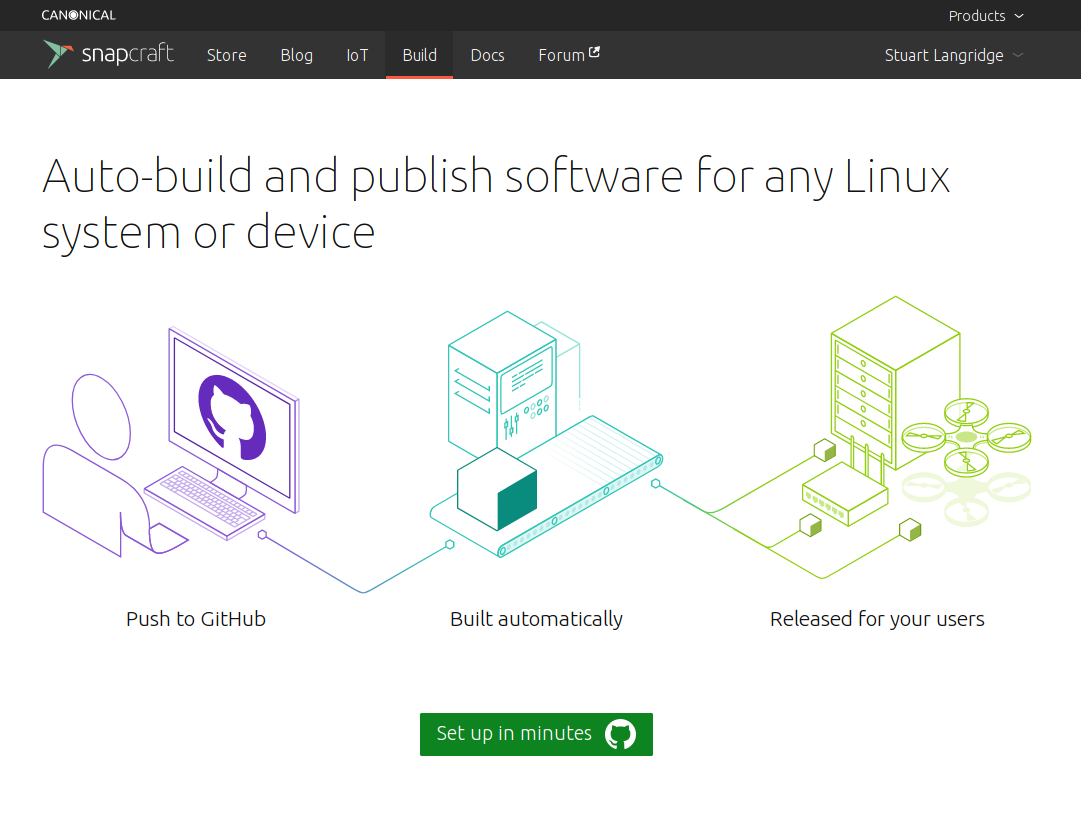The image size is (1081, 831).
Task: Click the green server and drone illustration
Action: tap(917, 414)
